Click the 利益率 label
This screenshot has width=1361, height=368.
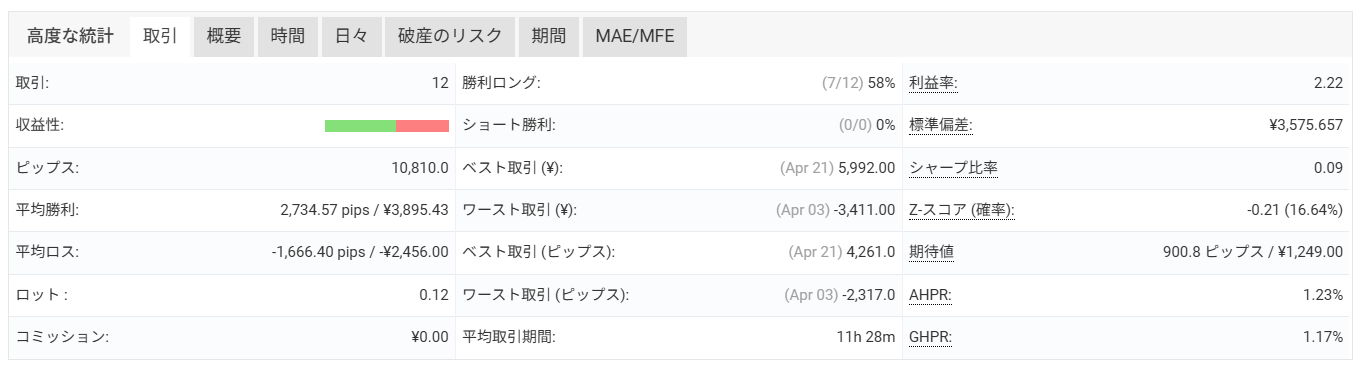[x=934, y=83]
